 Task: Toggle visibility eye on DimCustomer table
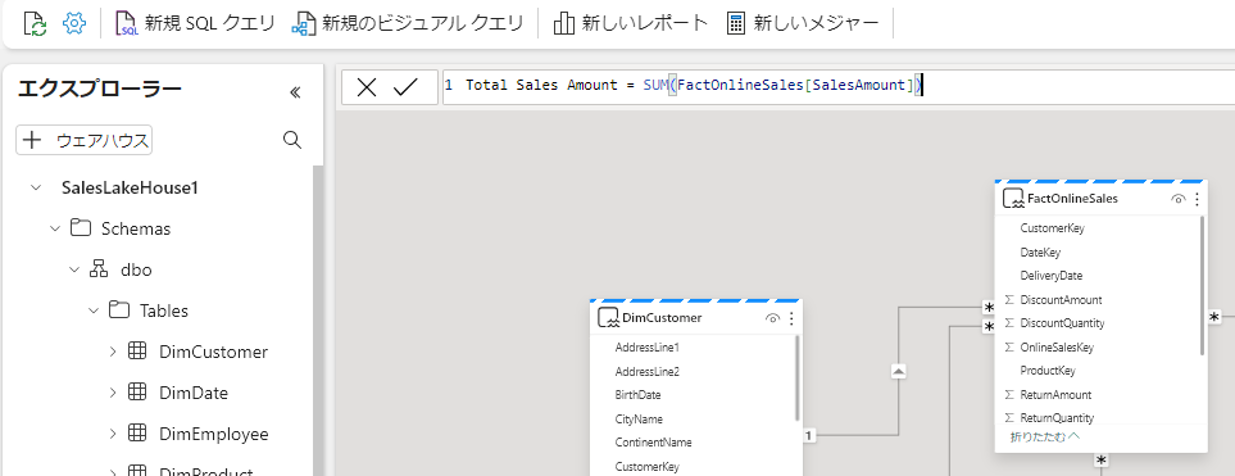coord(772,318)
